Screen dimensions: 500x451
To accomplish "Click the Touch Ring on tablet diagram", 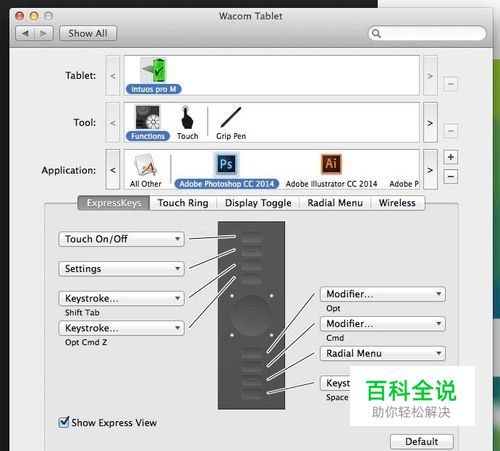I will 252,315.
